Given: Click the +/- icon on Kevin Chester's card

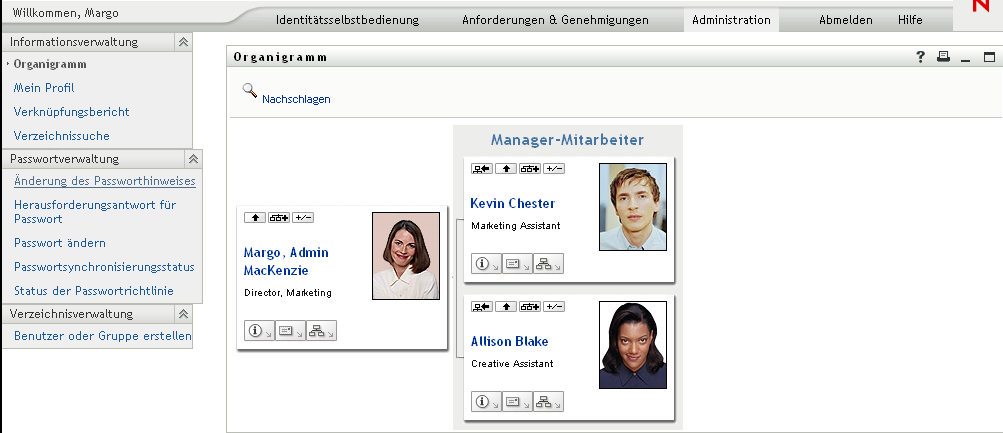Looking at the screenshot, I should (554, 169).
